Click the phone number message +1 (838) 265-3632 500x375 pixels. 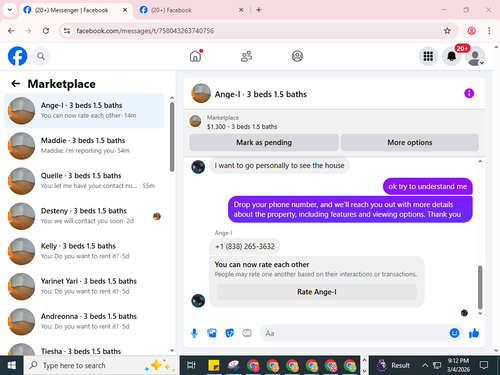pos(245,247)
